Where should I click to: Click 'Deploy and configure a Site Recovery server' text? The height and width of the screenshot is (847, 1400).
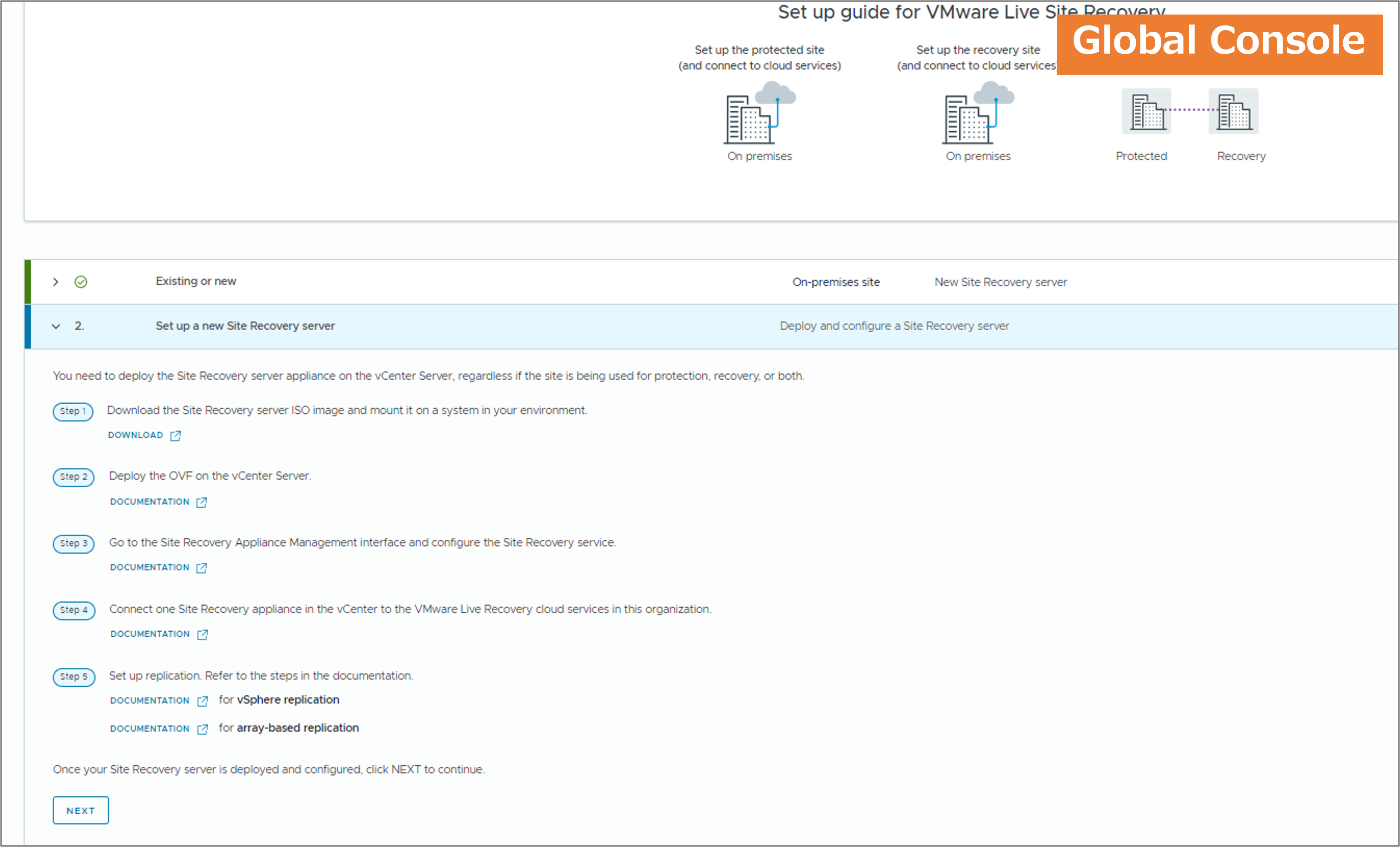point(894,326)
